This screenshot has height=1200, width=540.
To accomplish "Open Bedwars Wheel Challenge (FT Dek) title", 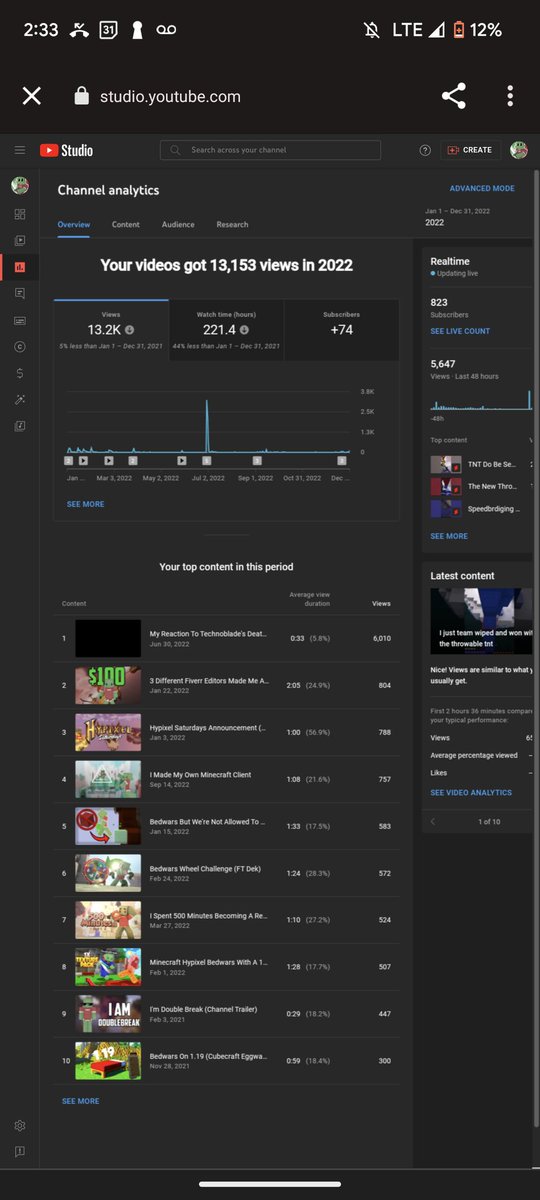I will (205, 869).
